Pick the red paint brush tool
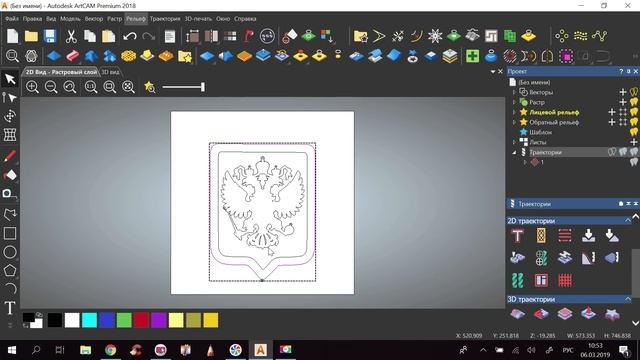640x360 pixels. 10,156
